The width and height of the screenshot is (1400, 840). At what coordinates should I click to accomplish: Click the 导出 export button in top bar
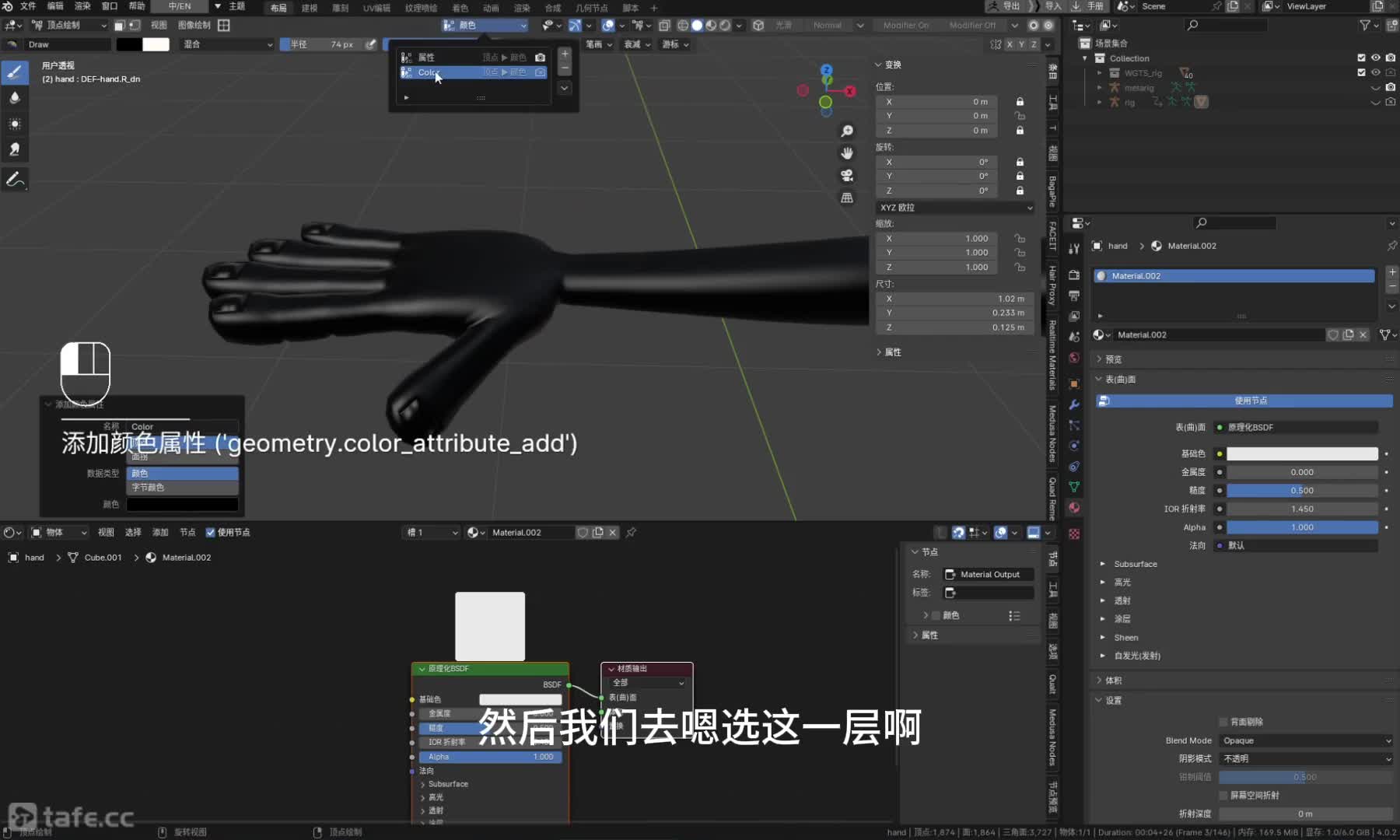point(1004,6)
